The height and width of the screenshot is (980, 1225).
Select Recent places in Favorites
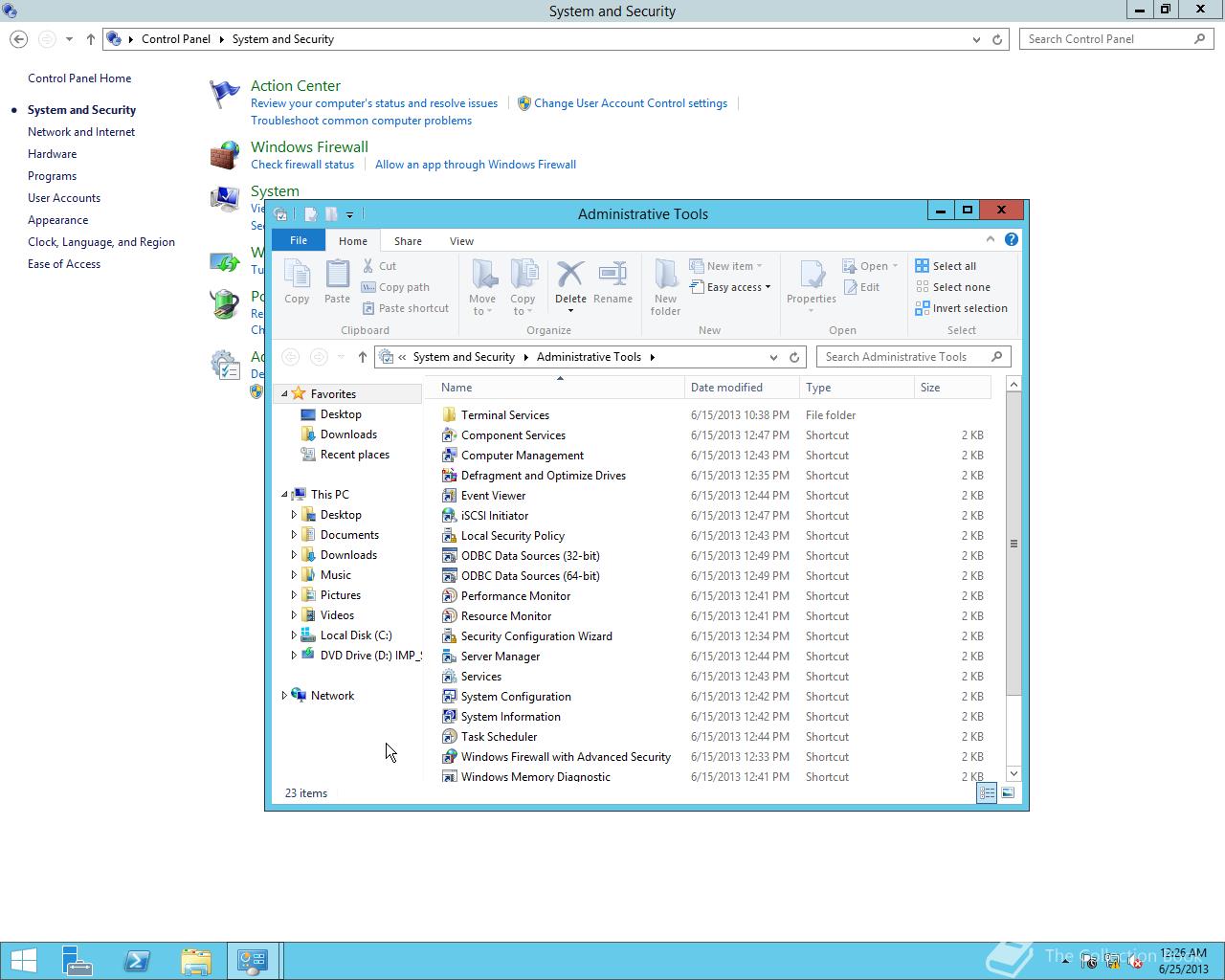(354, 455)
